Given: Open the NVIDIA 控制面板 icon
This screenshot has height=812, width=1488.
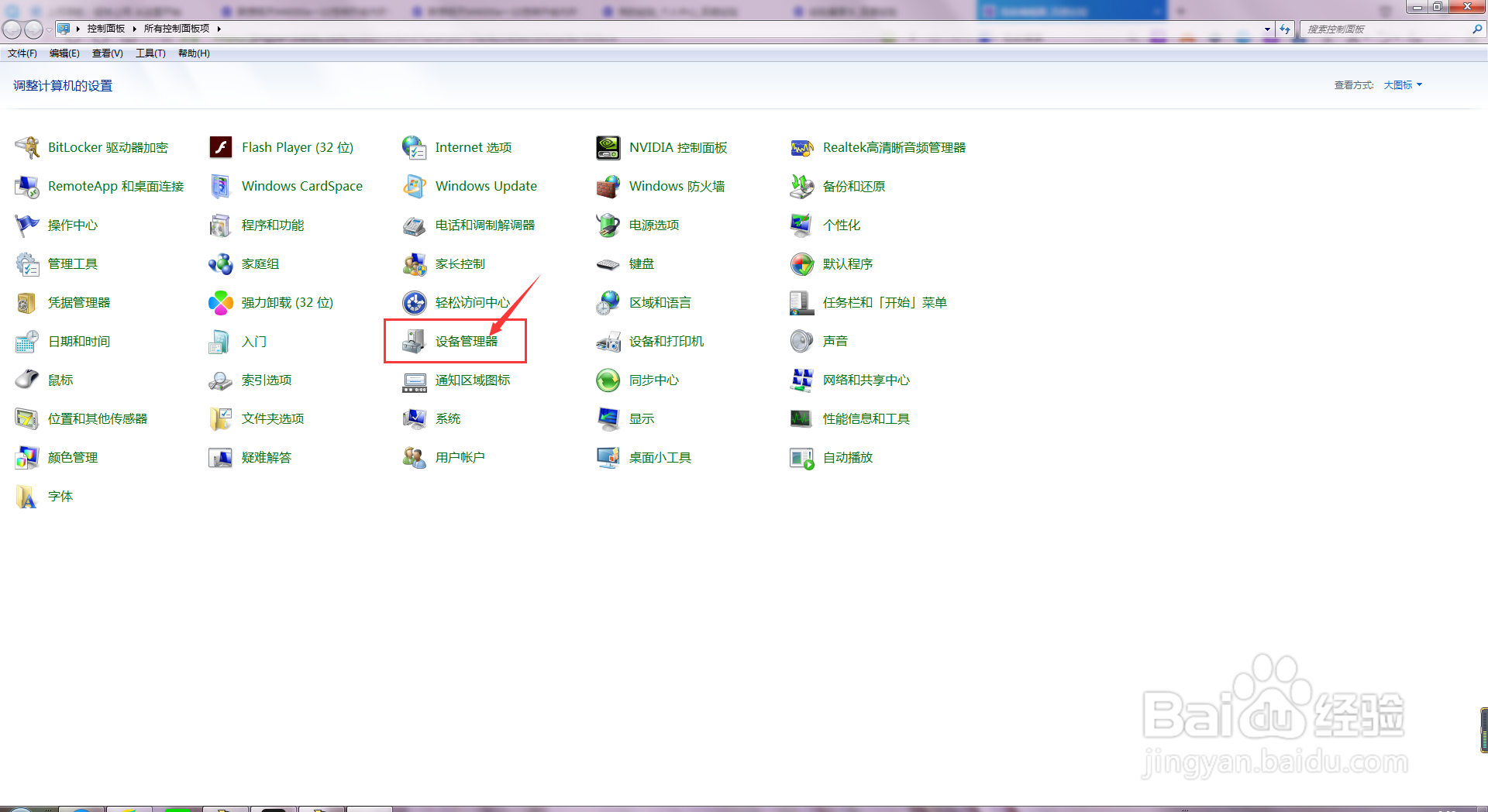Looking at the screenshot, I should 608,147.
